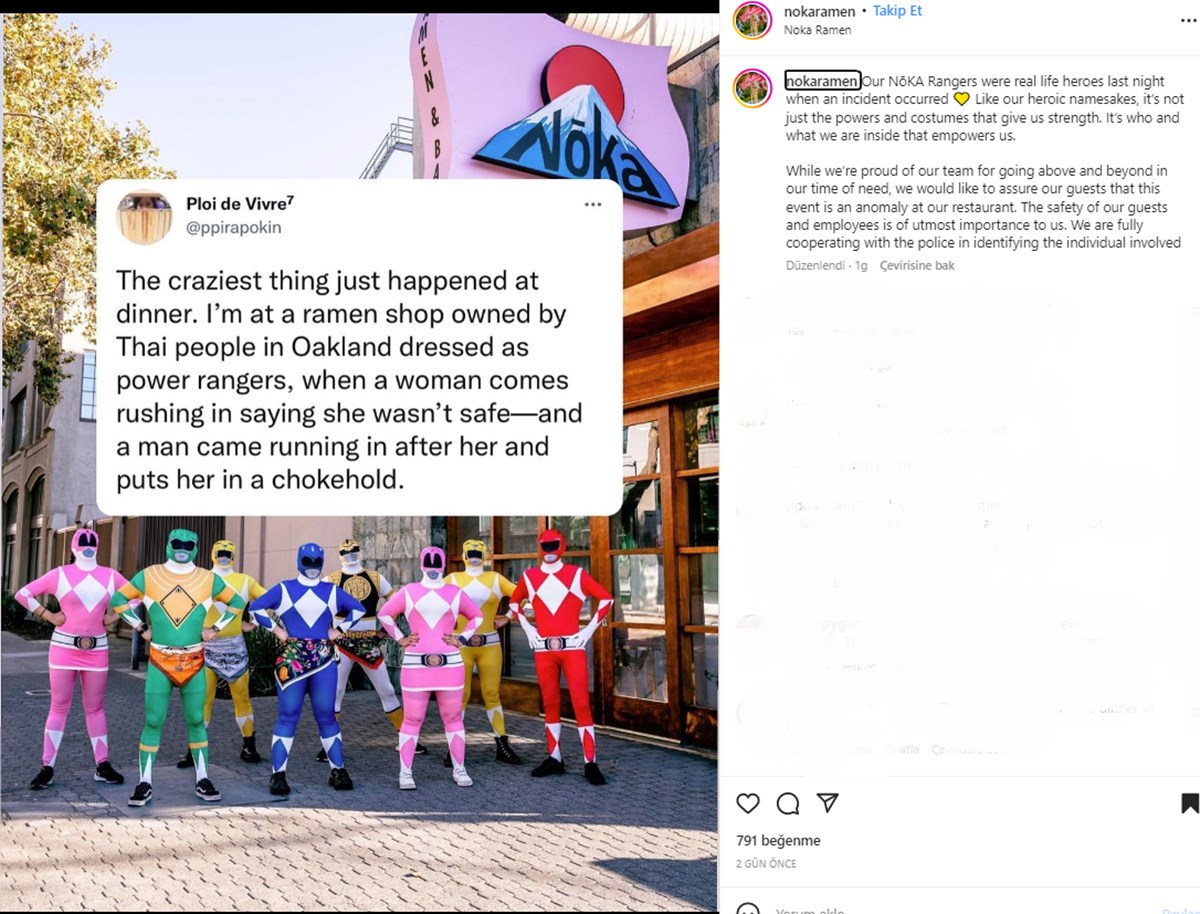Click the Power Rangers post image
This screenshot has width=1200, height=914.
pos(360,462)
